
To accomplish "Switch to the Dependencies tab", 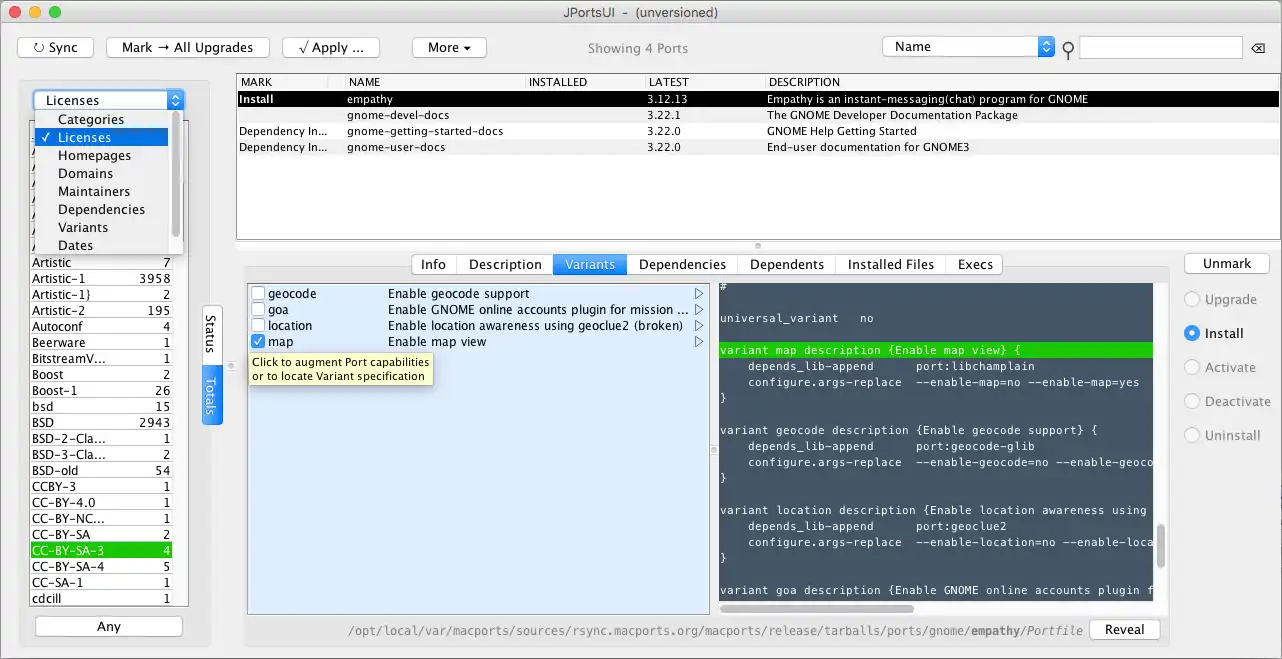I will (x=682, y=264).
